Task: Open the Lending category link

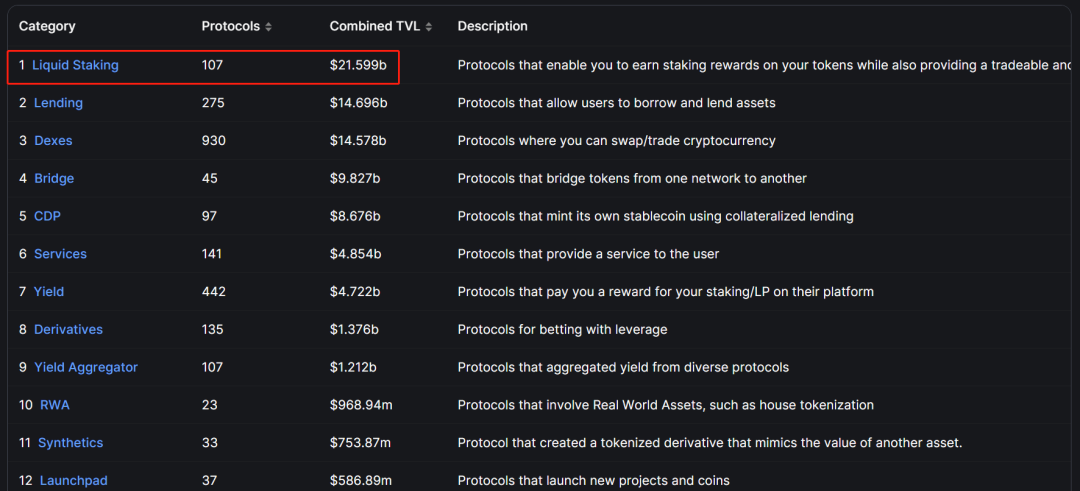Action: pyautogui.click(x=59, y=103)
